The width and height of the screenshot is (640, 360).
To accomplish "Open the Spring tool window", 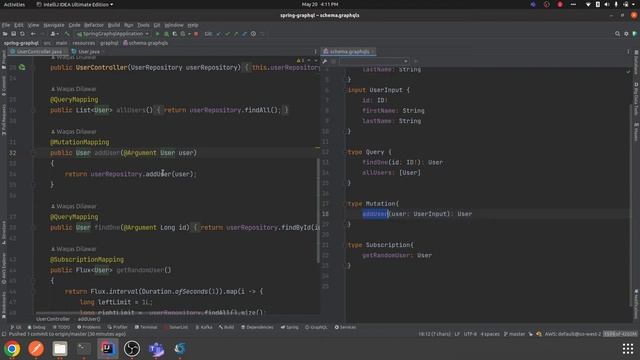I will (x=290, y=327).
